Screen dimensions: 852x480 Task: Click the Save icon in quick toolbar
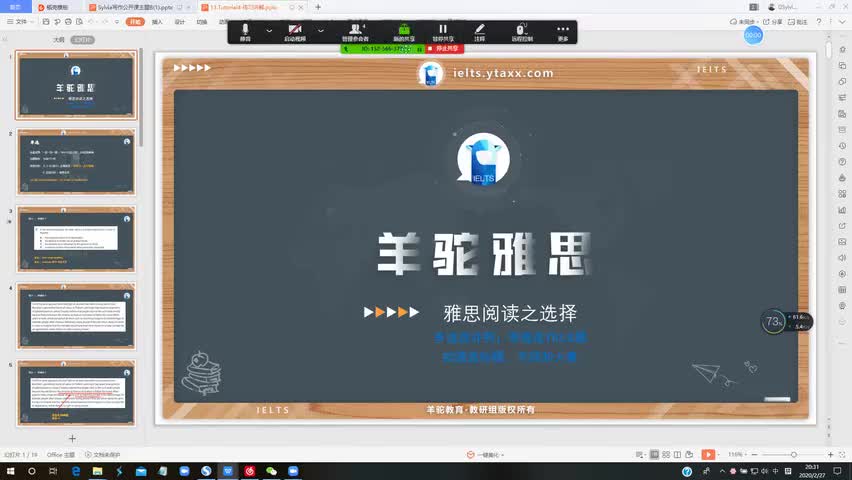pyautogui.click(x=46, y=22)
